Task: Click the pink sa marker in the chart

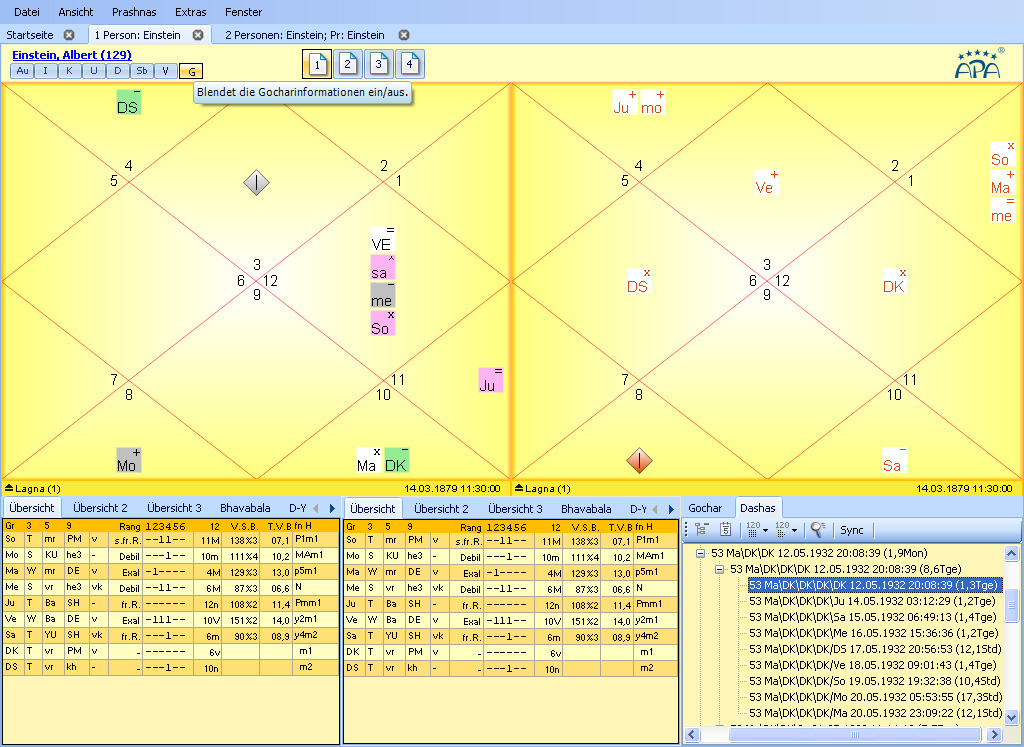Action: [x=383, y=268]
